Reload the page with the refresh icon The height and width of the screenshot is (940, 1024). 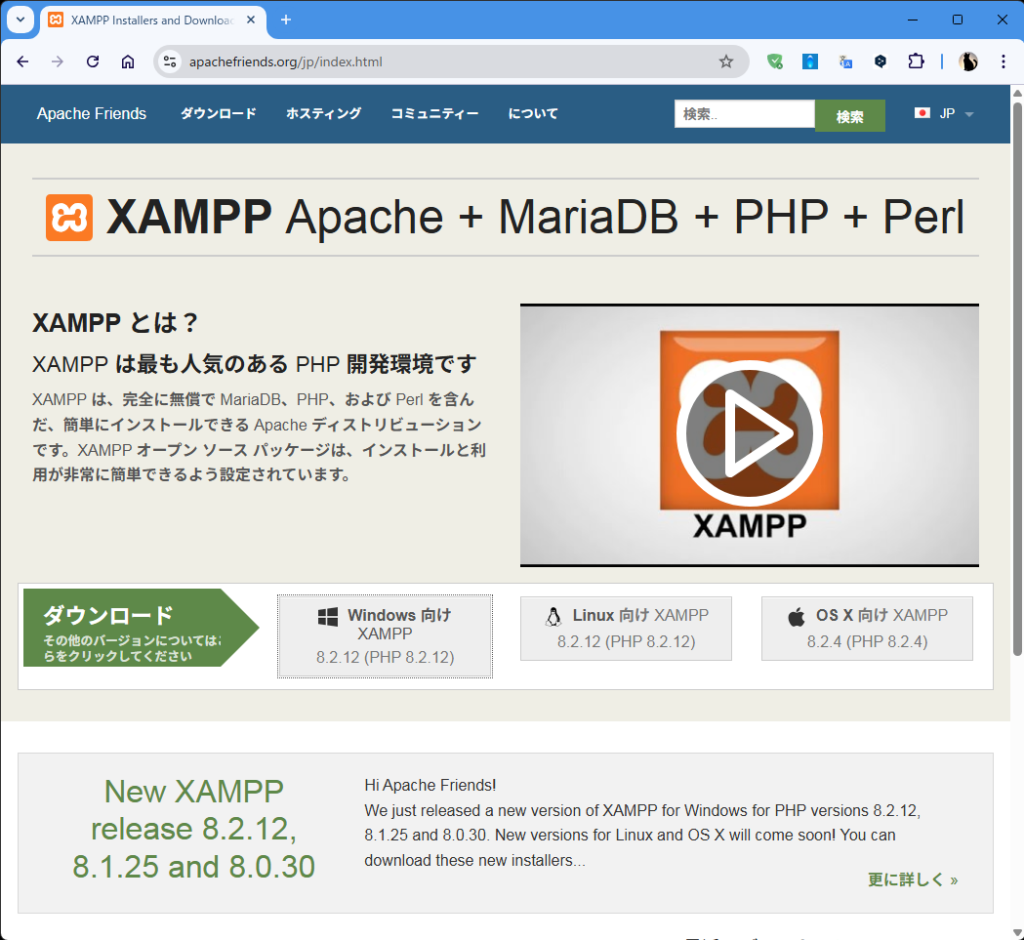click(x=93, y=62)
